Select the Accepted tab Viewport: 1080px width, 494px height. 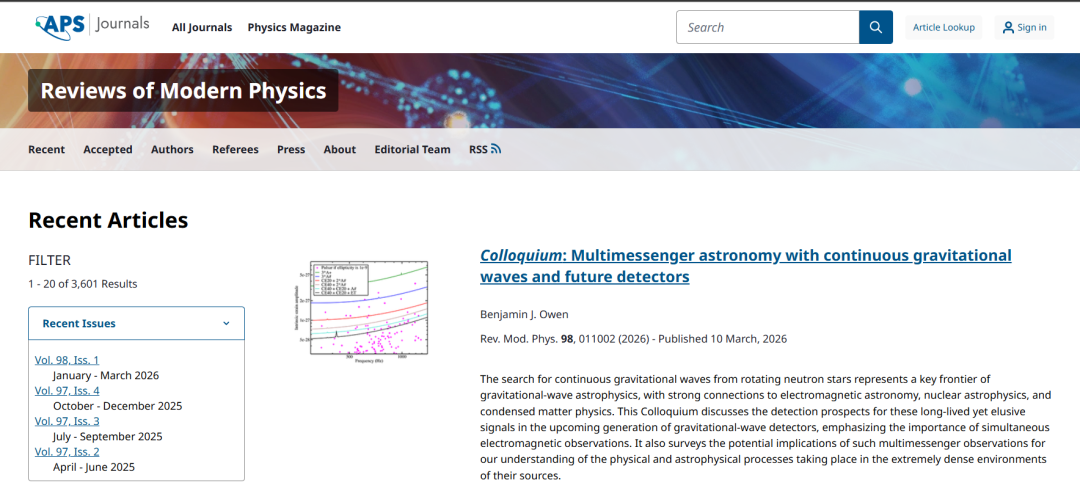click(107, 149)
